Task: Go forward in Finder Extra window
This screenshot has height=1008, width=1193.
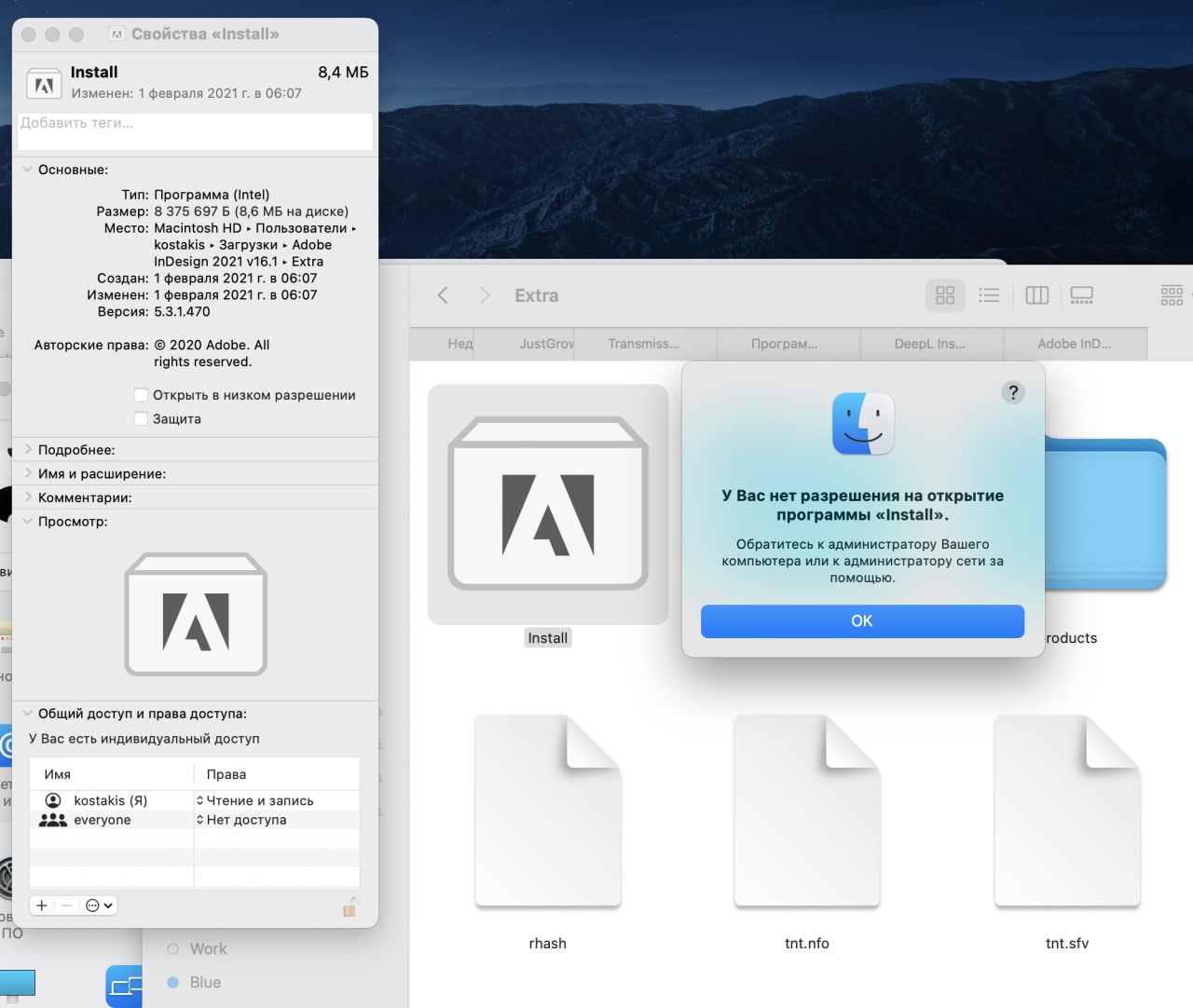Action: pyautogui.click(x=485, y=295)
